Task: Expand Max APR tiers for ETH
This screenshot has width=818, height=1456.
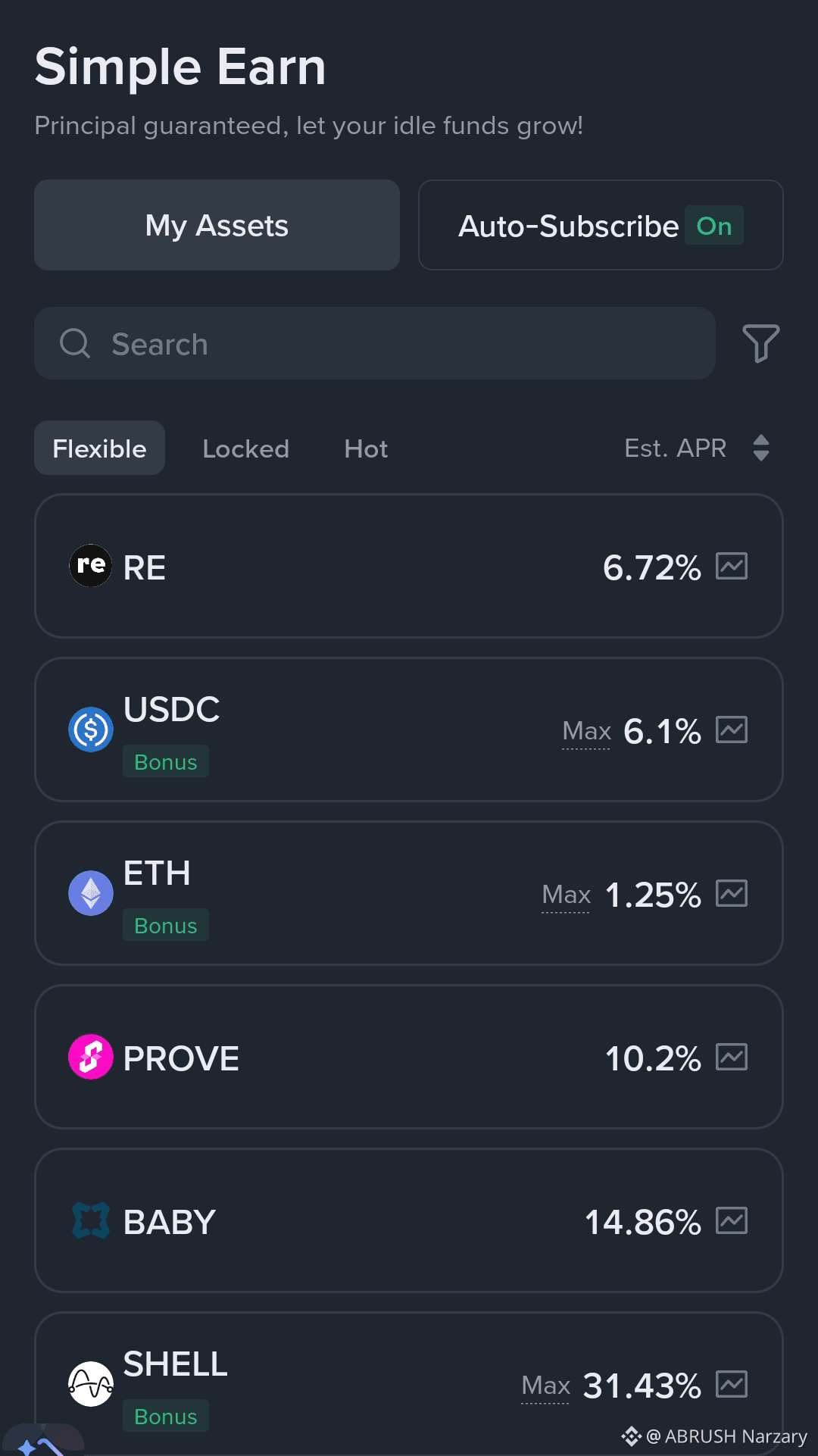Action: click(566, 895)
